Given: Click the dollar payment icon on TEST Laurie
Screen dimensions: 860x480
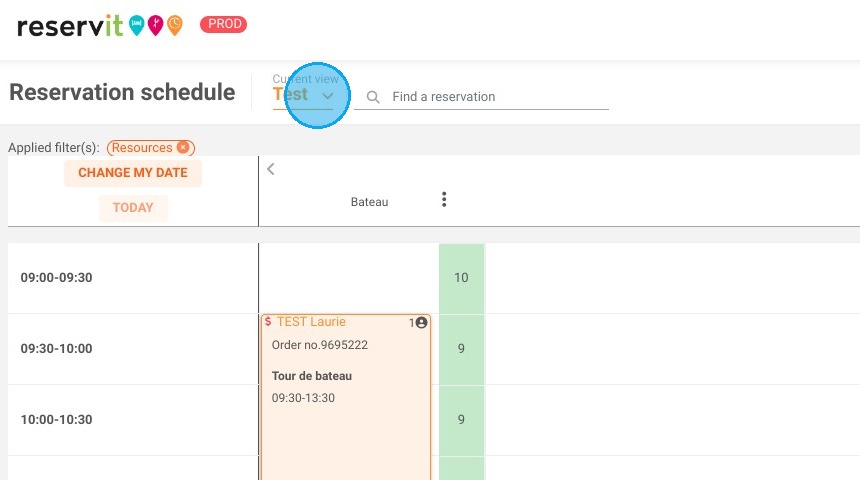Looking at the screenshot, I should [x=268, y=321].
